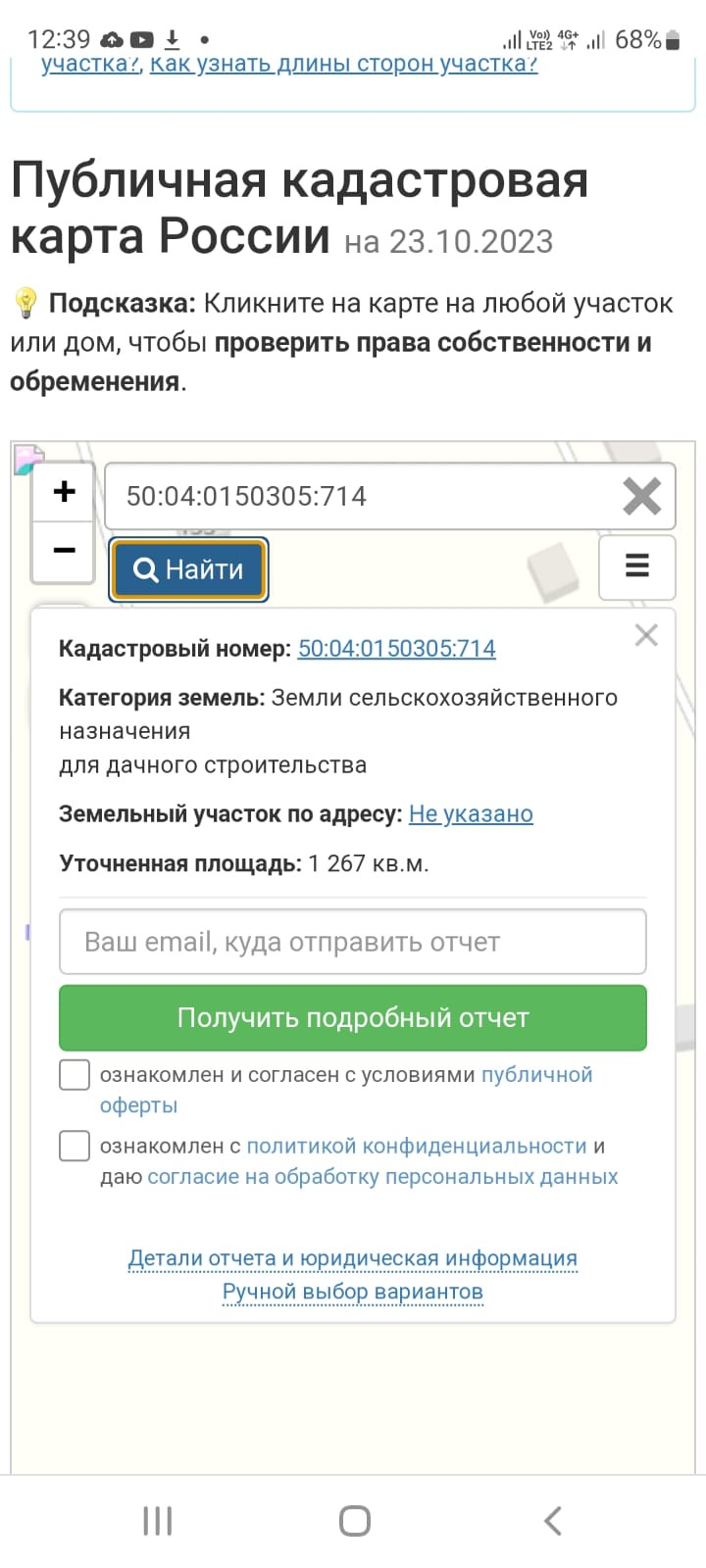Open the map hamburger menu
706x1568 pixels.
636,566
